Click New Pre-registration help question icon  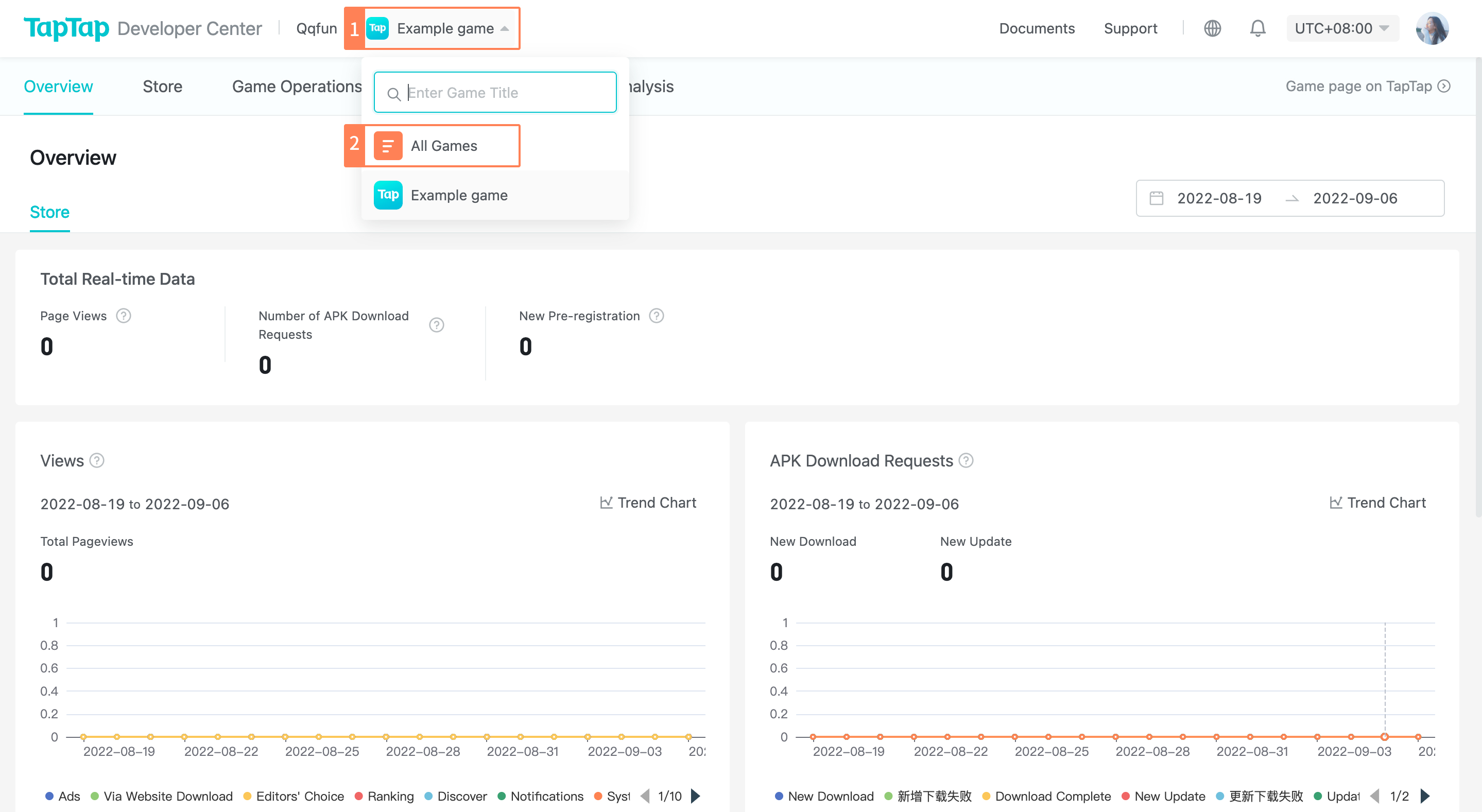click(657, 316)
